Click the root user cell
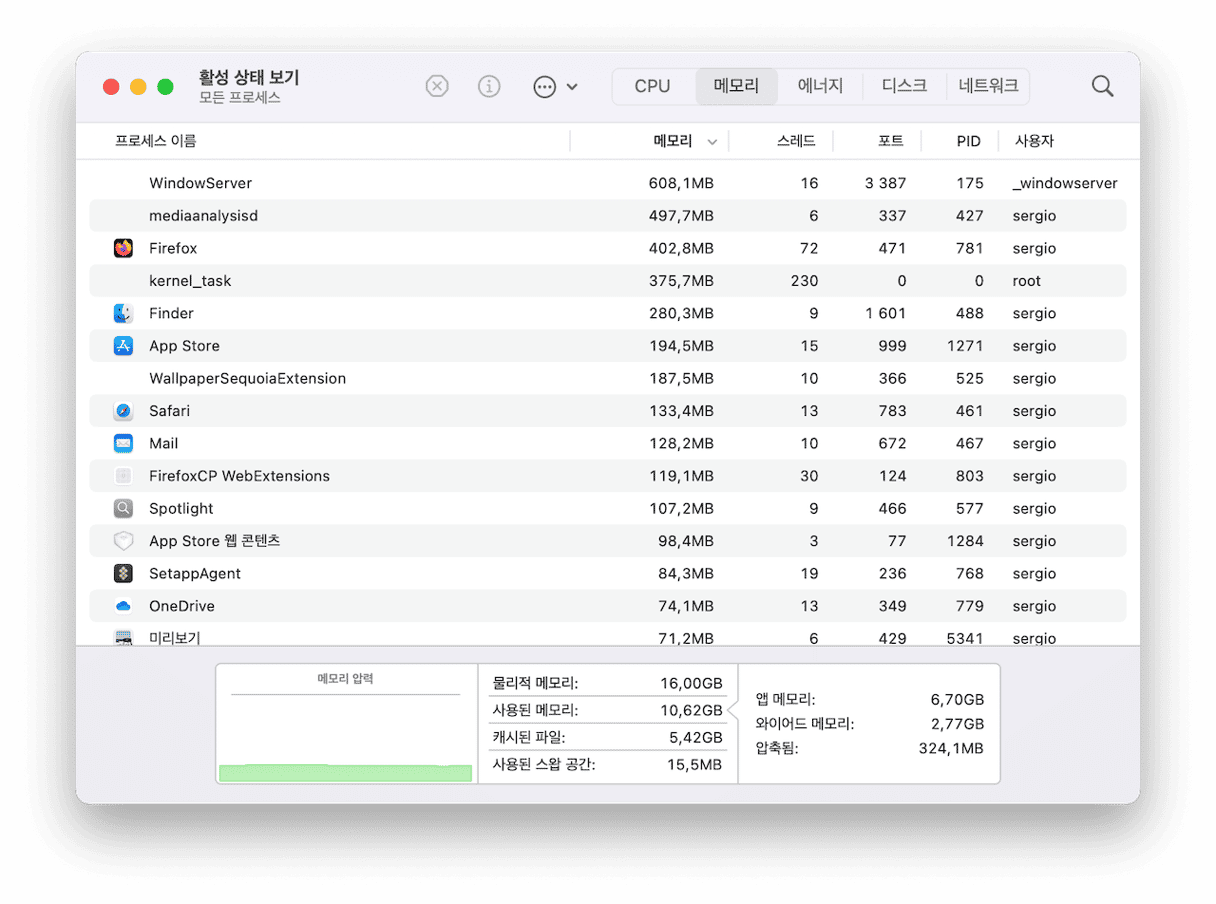The image size is (1216, 904). pyautogui.click(x=1026, y=281)
